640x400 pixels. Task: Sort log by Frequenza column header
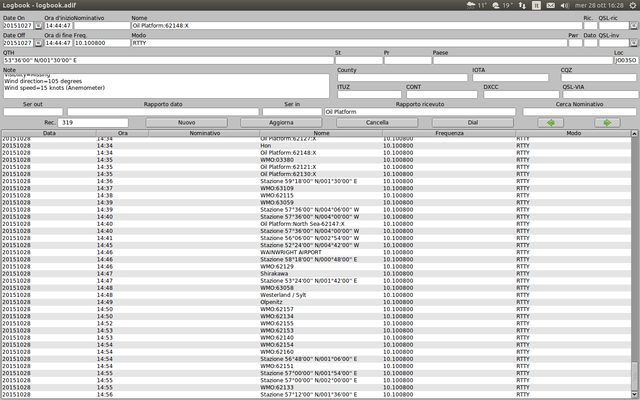[449, 133]
